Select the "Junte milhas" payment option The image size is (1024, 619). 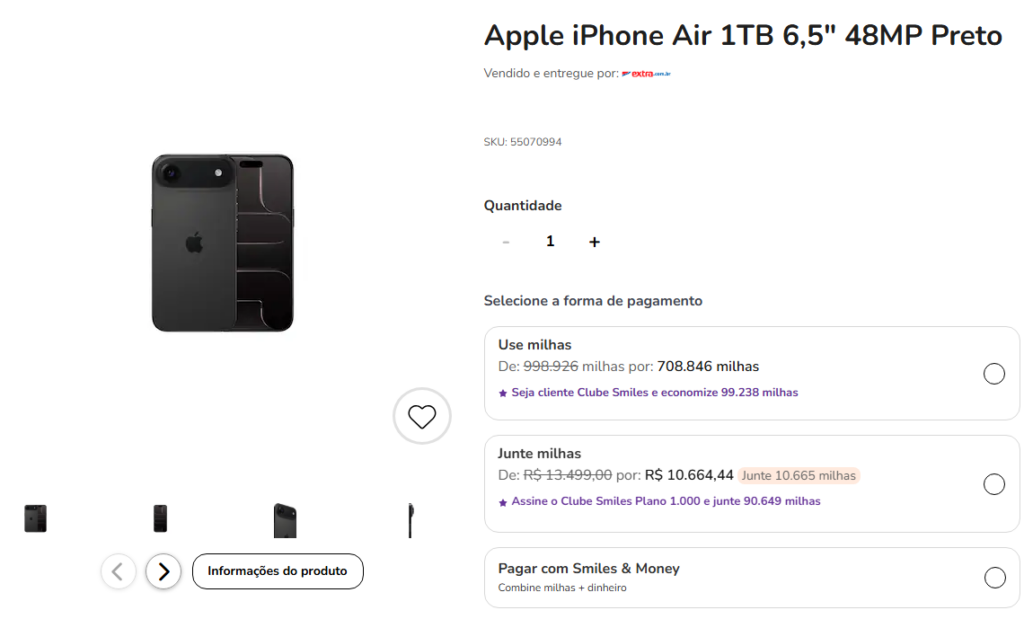coord(994,484)
